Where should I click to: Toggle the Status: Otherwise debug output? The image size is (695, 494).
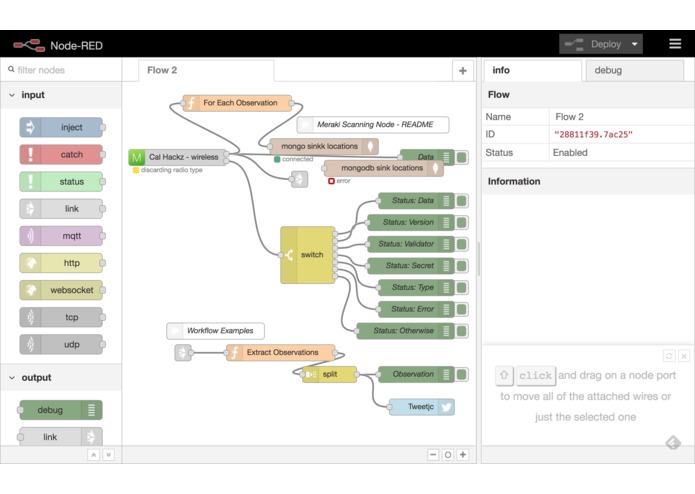pyautogui.click(x=461, y=331)
